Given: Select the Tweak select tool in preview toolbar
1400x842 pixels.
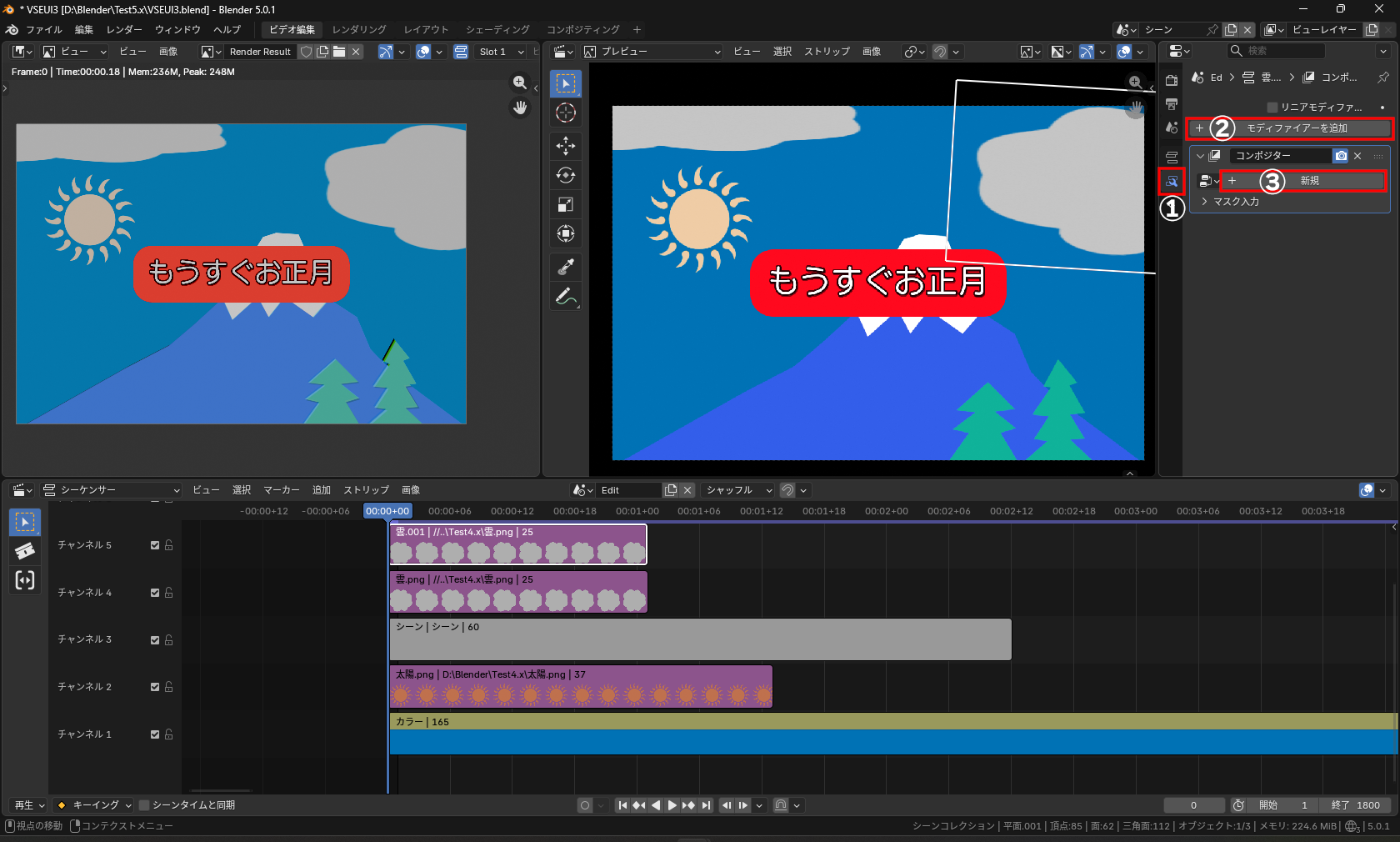Looking at the screenshot, I should (566, 83).
